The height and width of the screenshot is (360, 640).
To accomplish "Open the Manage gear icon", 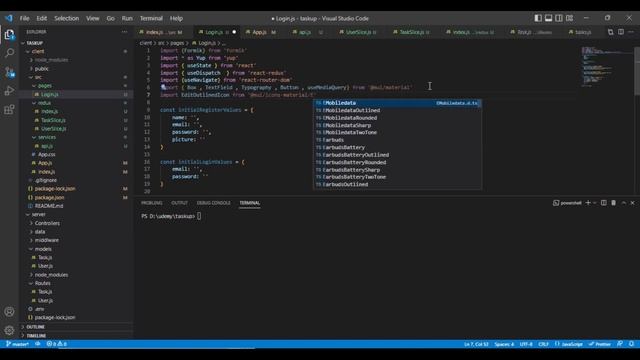I will [9, 330].
